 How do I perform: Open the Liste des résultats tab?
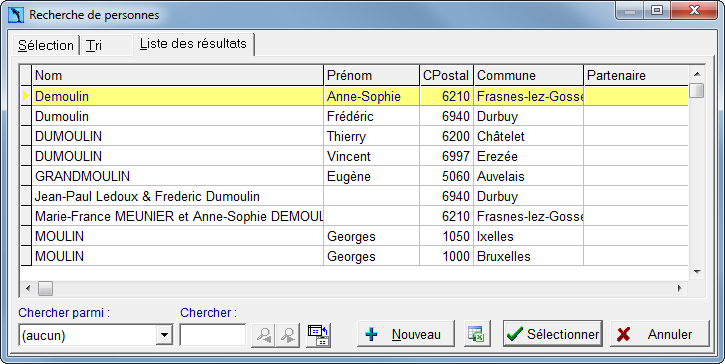193,44
